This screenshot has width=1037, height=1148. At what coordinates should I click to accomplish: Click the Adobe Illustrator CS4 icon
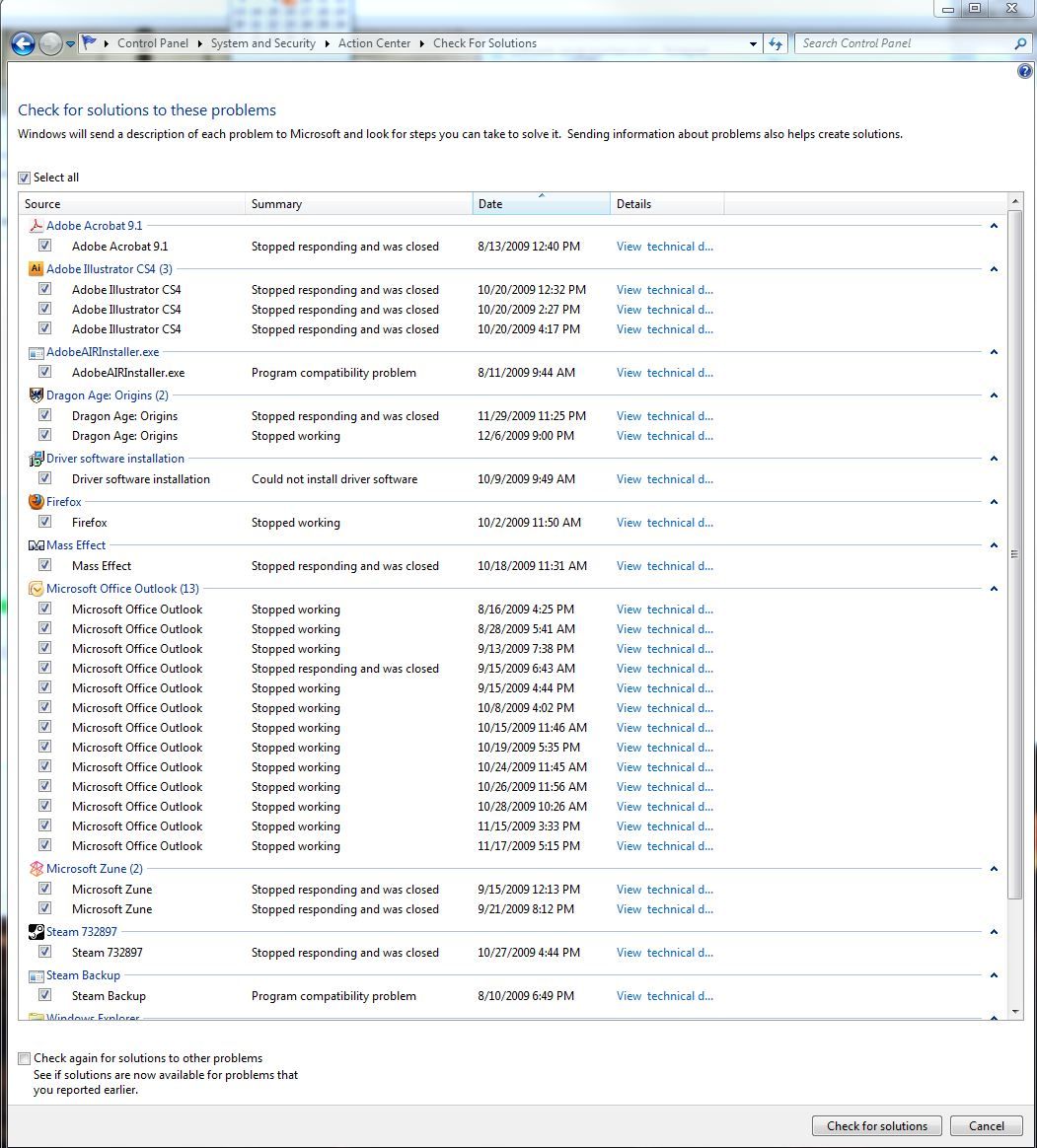[x=37, y=268]
